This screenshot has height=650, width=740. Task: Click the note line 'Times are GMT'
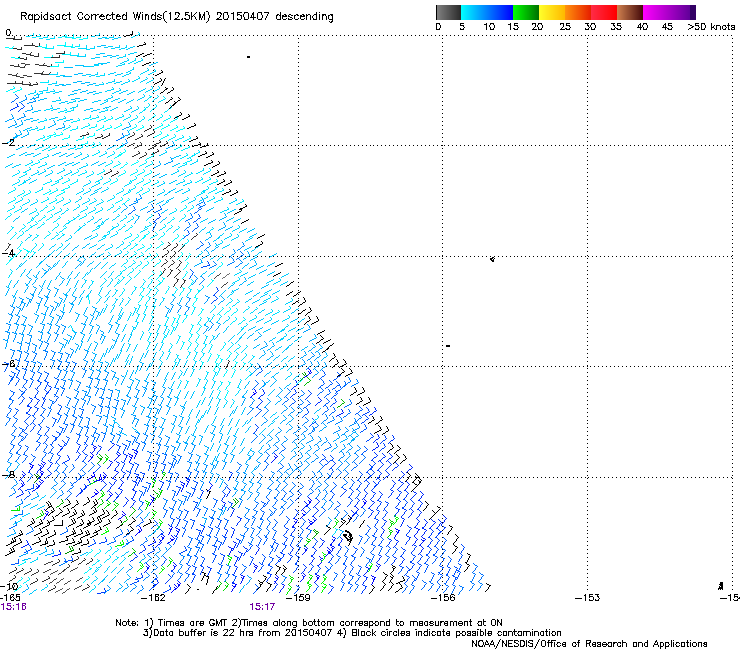tap(193, 623)
